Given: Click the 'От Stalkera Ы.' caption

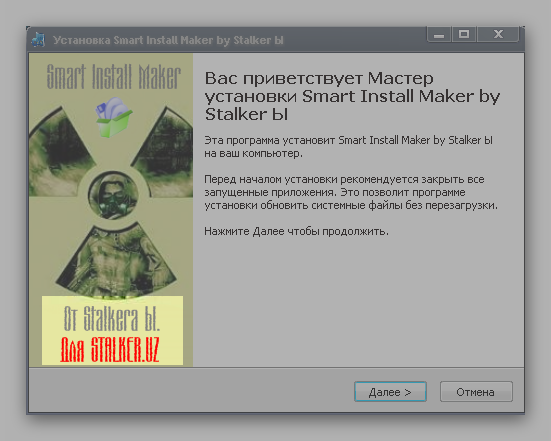Looking at the screenshot, I should [112, 318].
